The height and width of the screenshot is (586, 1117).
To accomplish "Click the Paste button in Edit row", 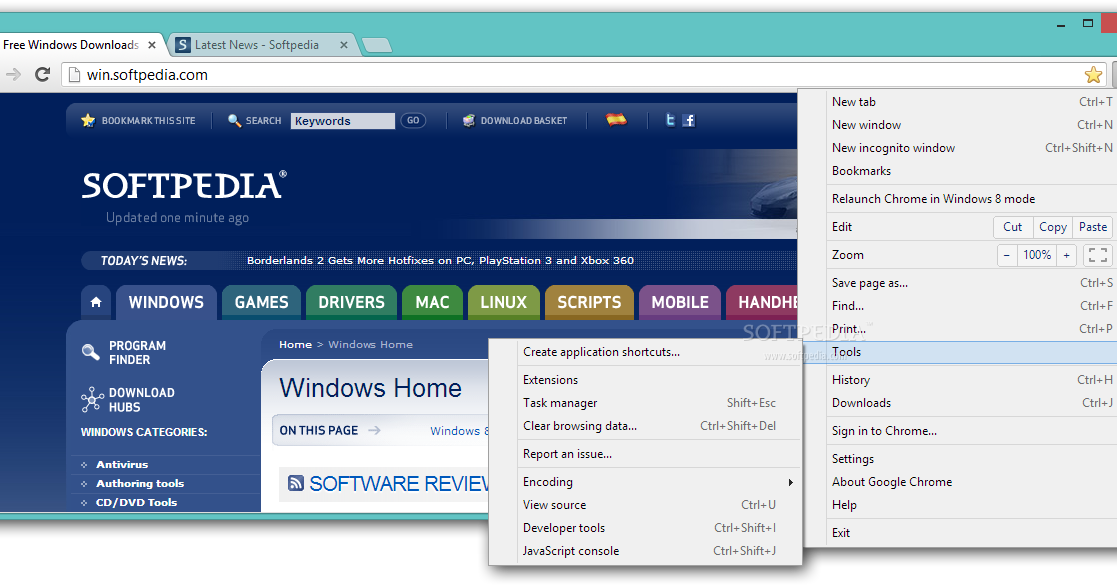I will 1093,227.
